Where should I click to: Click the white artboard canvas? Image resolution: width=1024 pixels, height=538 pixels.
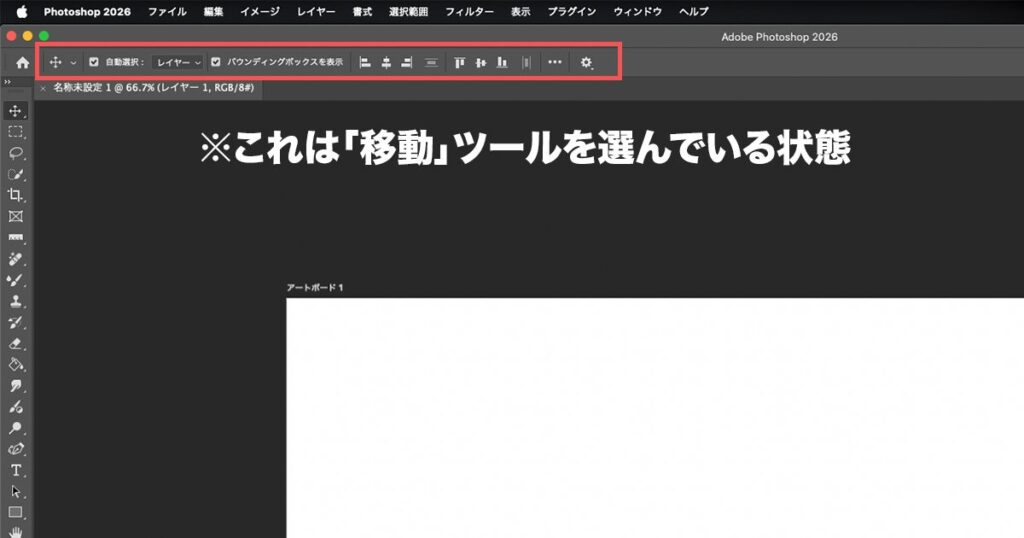click(655, 418)
